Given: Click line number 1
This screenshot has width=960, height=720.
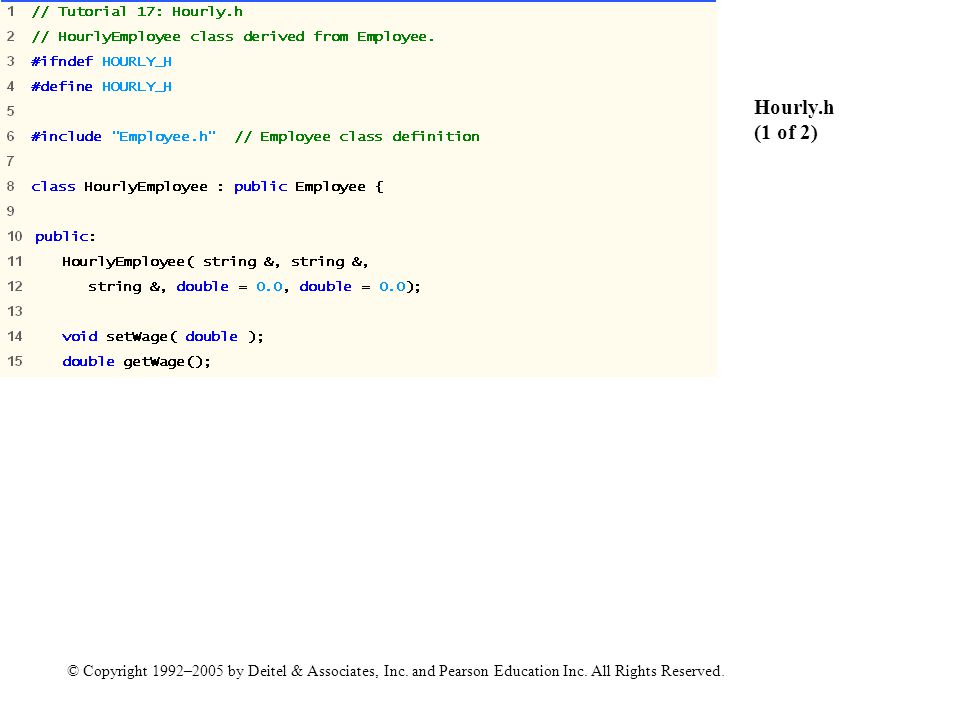Looking at the screenshot, I should [x=10, y=11].
